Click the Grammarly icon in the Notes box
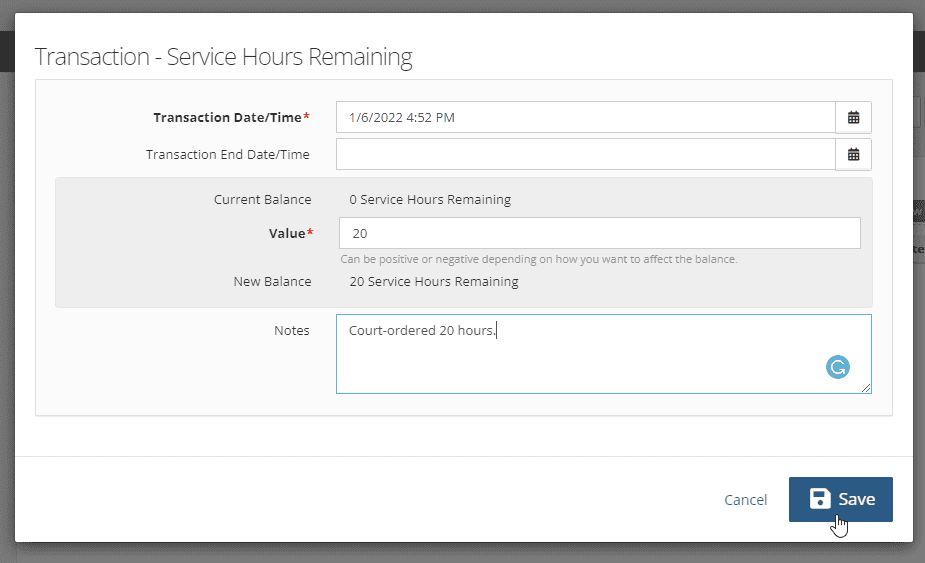 (838, 367)
